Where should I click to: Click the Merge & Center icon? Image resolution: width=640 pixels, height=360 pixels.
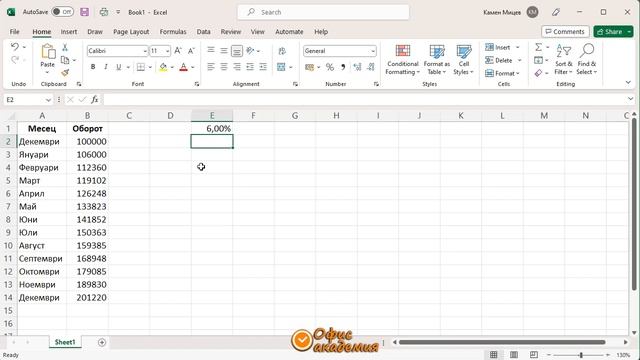click(281, 67)
